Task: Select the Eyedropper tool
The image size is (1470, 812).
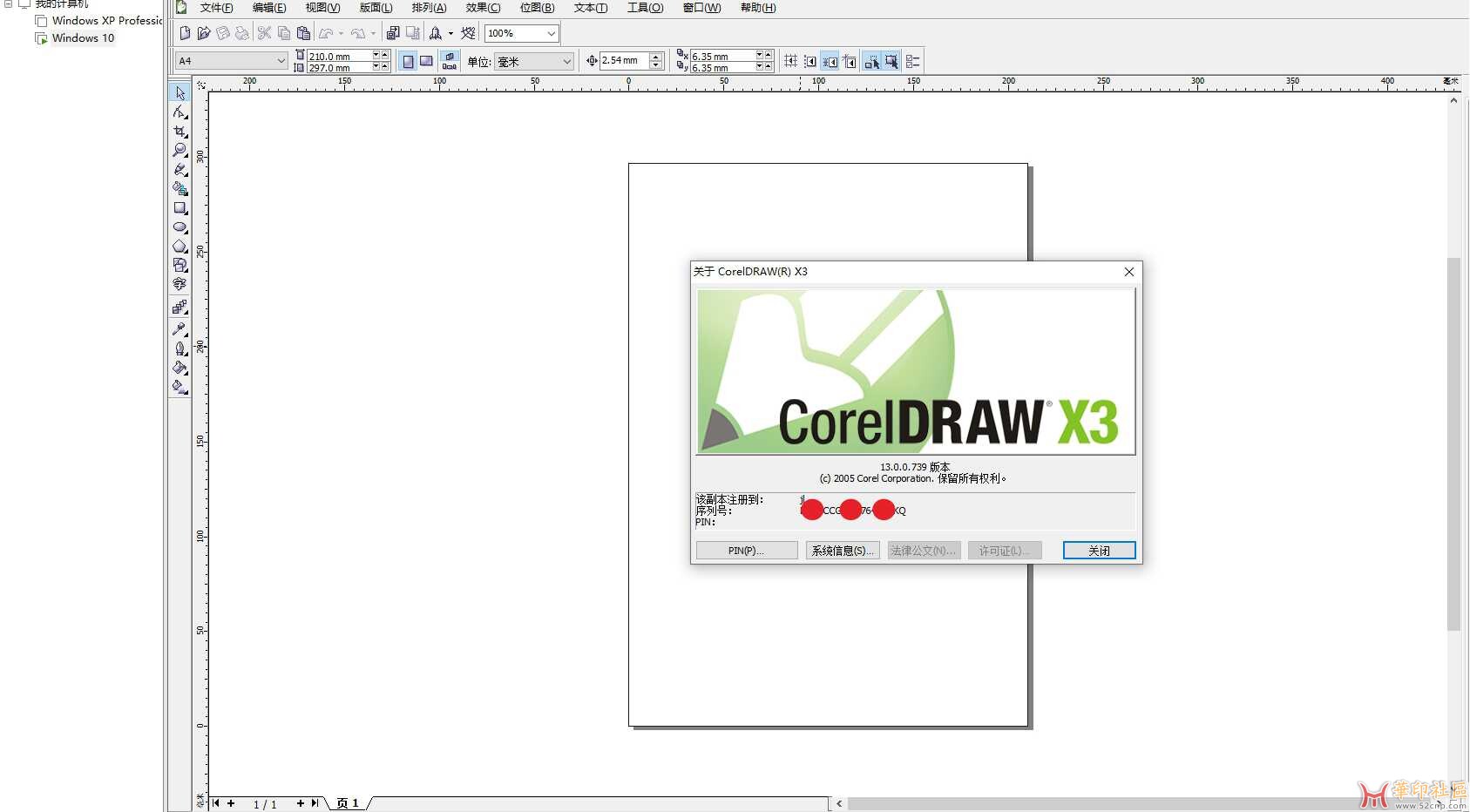Action: click(x=180, y=328)
